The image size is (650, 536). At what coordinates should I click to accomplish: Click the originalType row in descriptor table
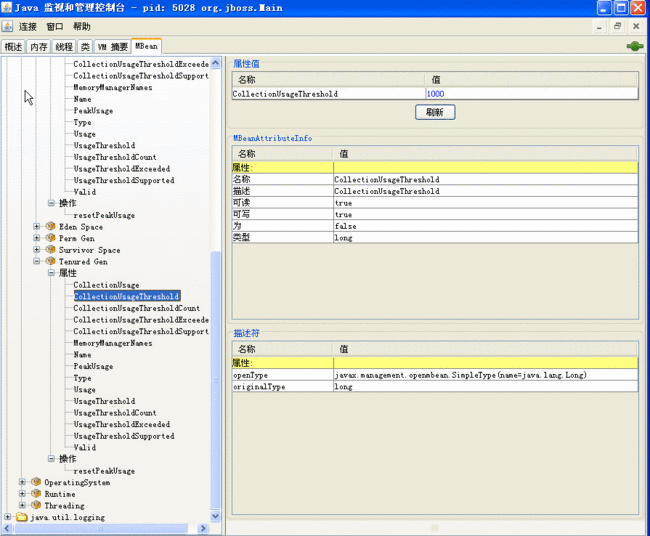(434, 386)
